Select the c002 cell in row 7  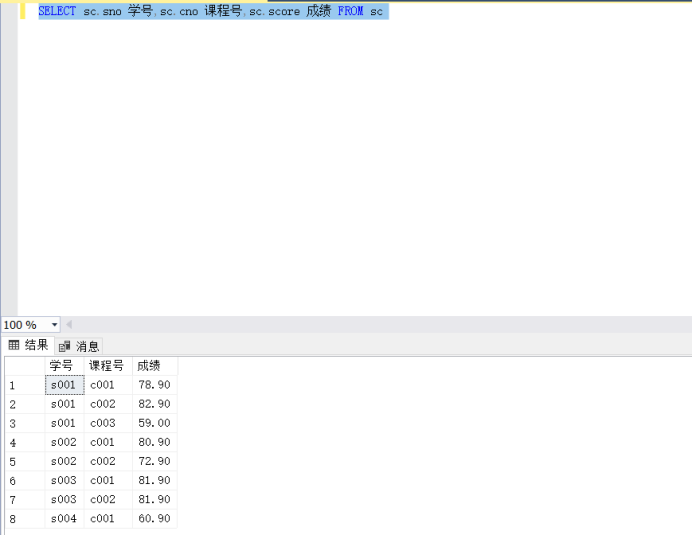tap(108, 499)
